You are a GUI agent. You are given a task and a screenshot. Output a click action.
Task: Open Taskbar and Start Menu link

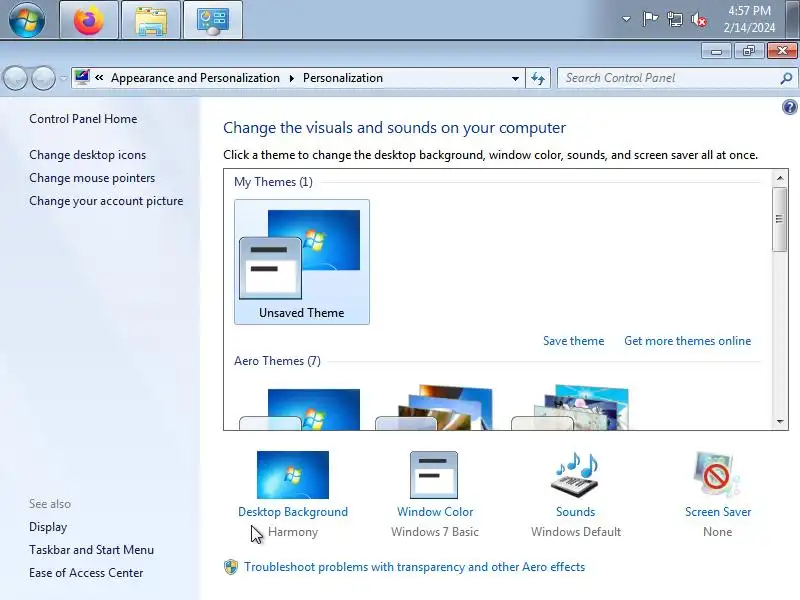tap(91, 550)
